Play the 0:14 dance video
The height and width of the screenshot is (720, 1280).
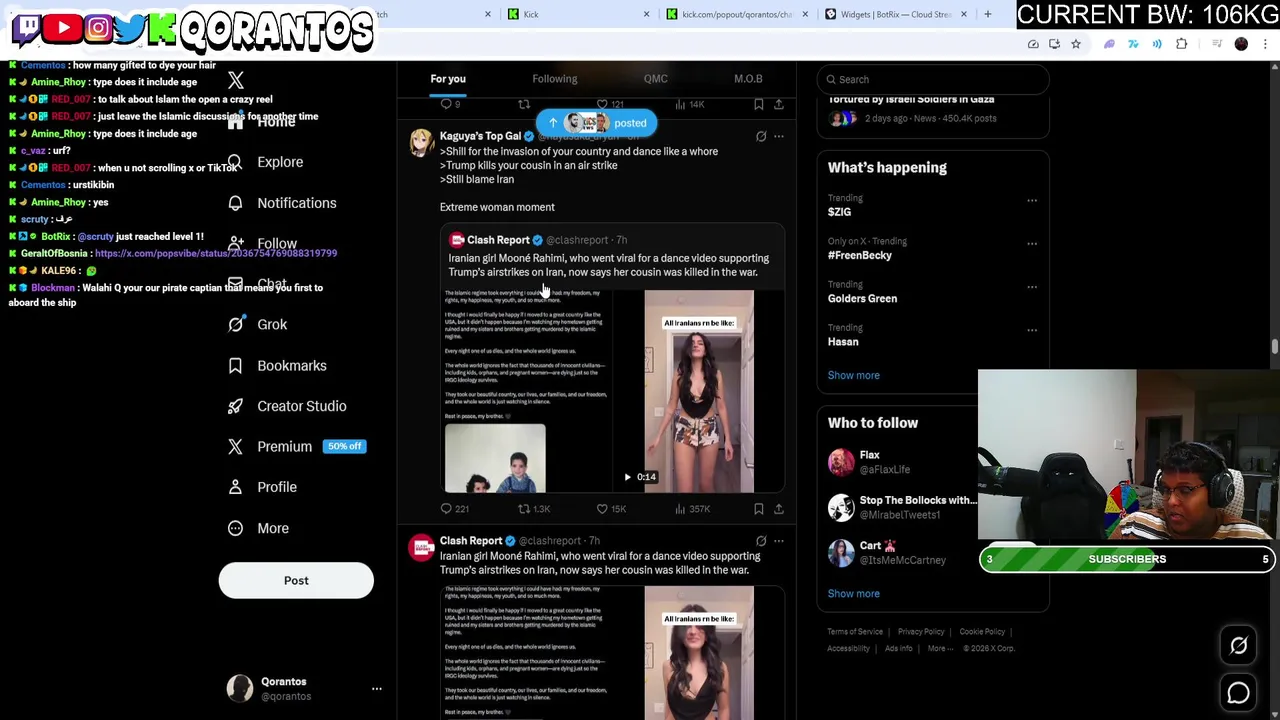pos(699,391)
